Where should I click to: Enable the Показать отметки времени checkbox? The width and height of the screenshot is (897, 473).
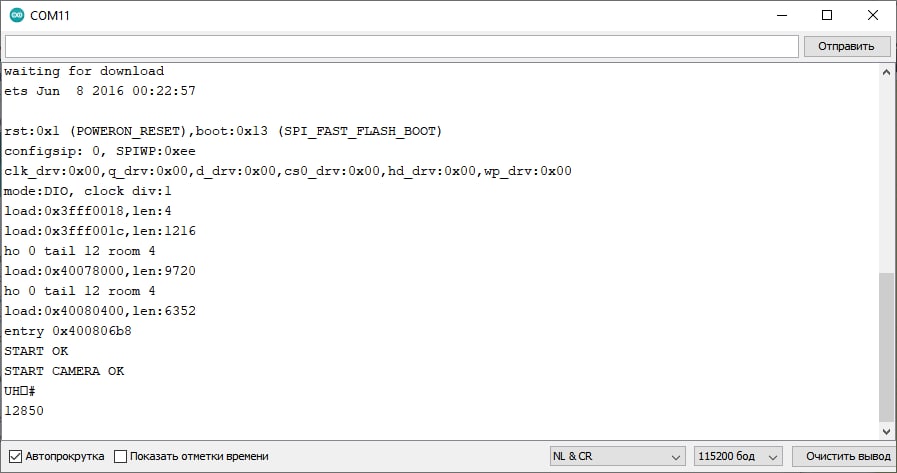point(120,456)
